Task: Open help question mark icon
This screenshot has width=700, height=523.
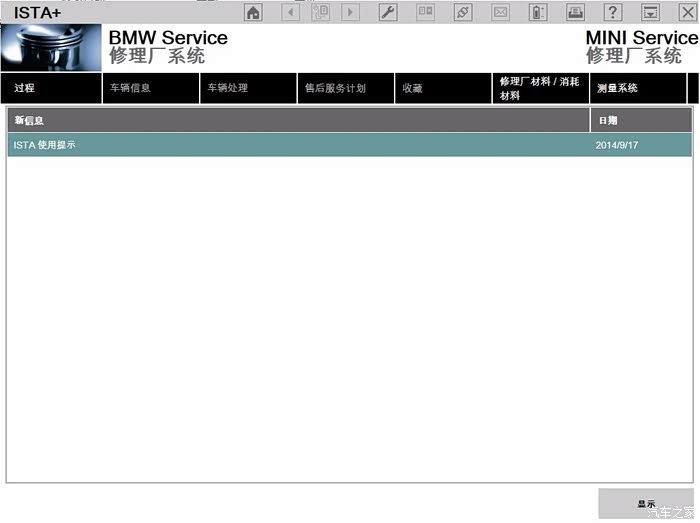Action: coord(613,12)
